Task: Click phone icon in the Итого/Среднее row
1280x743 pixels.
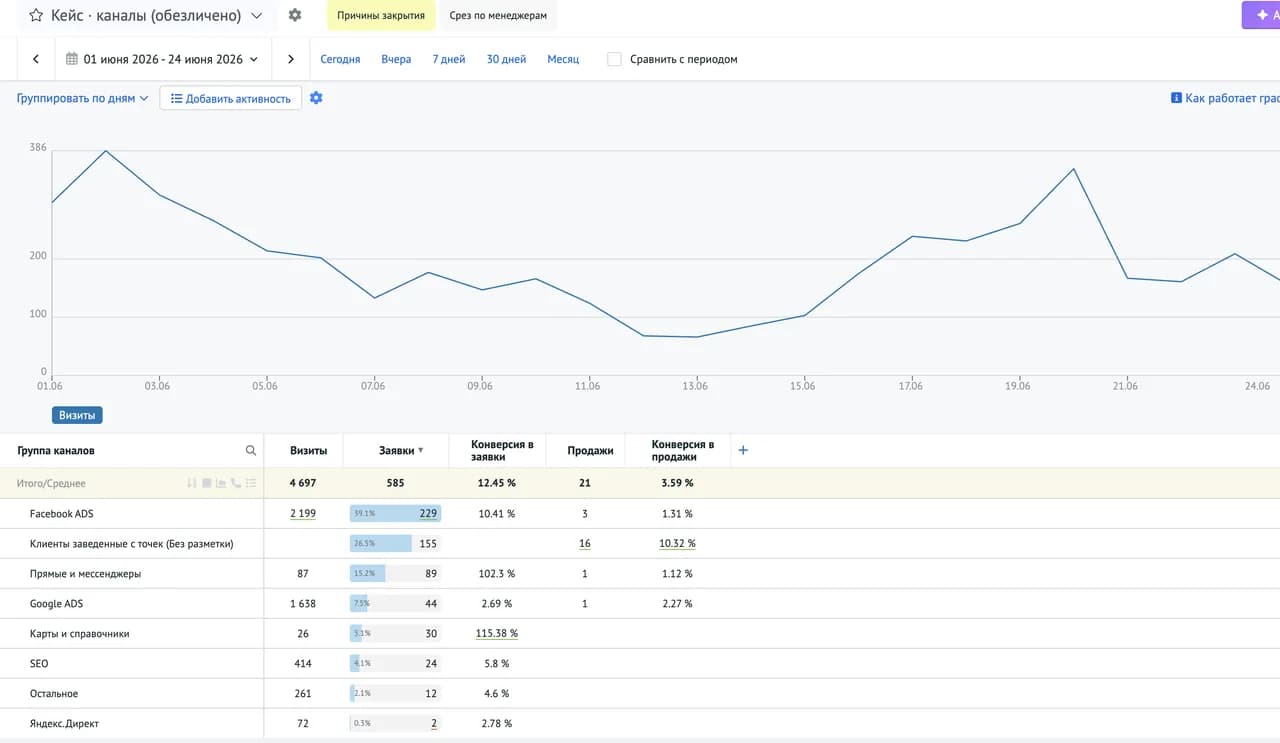Action: [236, 483]
